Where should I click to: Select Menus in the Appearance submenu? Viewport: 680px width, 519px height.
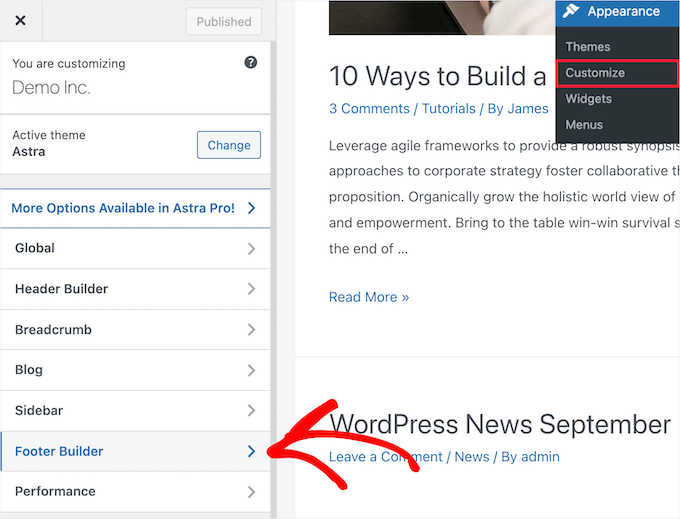click(584, 125)
